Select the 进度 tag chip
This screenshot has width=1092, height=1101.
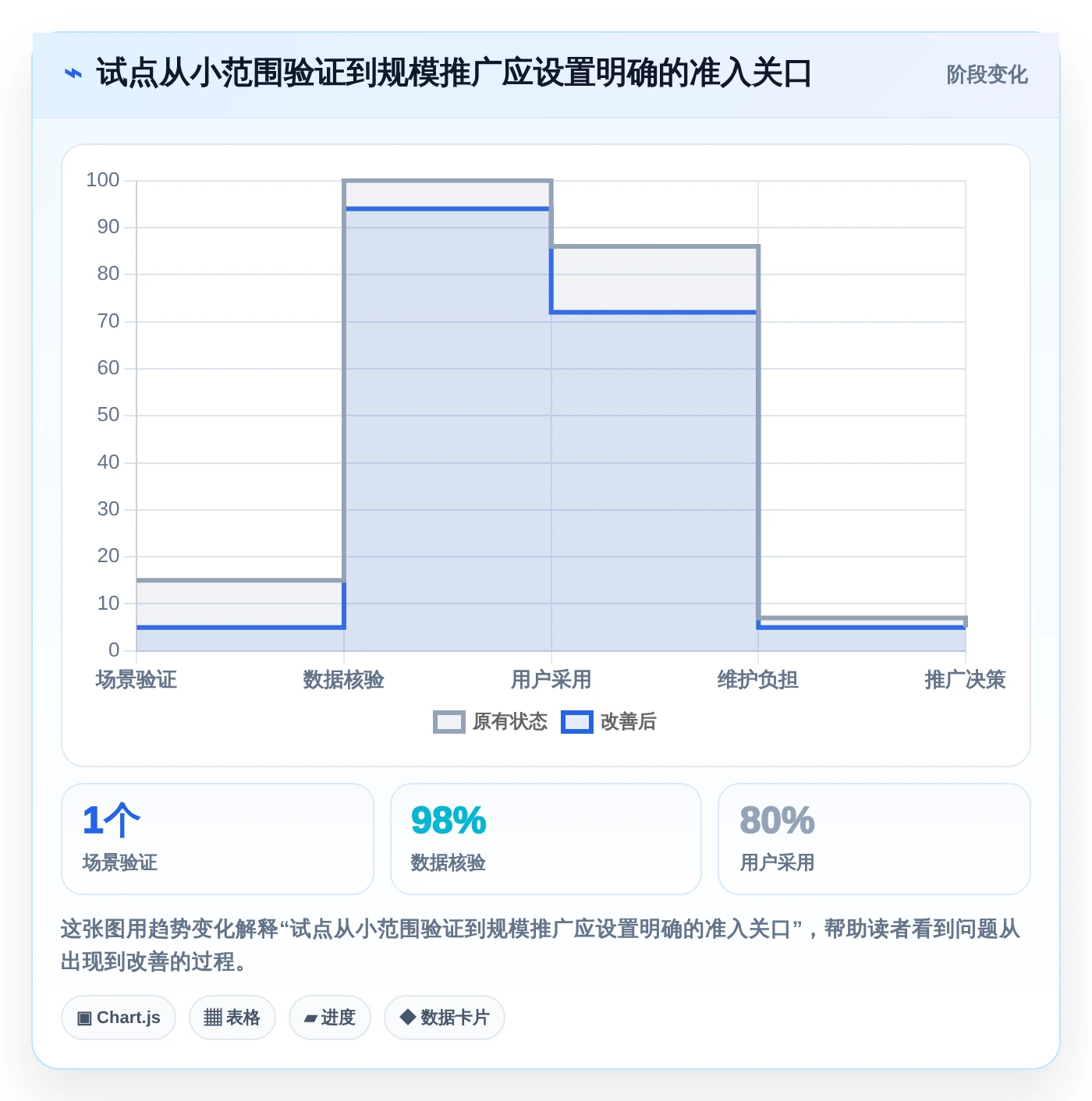pyautogui.click(x=330, y=1018)
